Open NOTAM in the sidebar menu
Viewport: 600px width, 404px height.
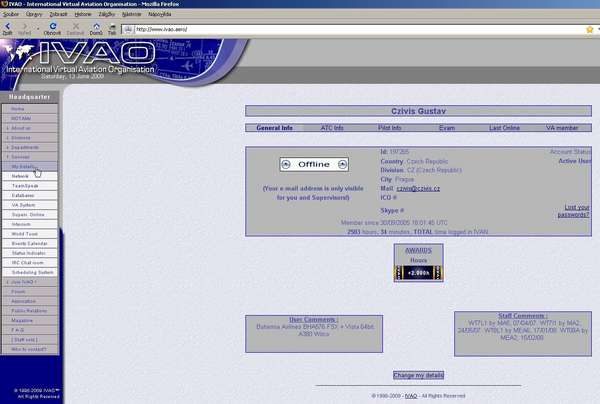tap(30, 118)
